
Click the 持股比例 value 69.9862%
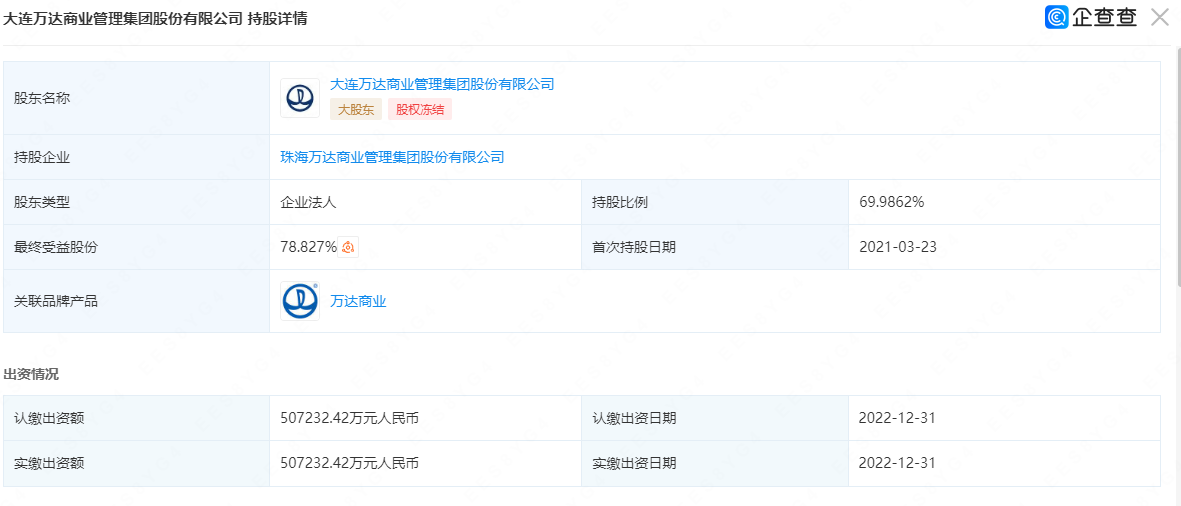(x=891, y=202)
